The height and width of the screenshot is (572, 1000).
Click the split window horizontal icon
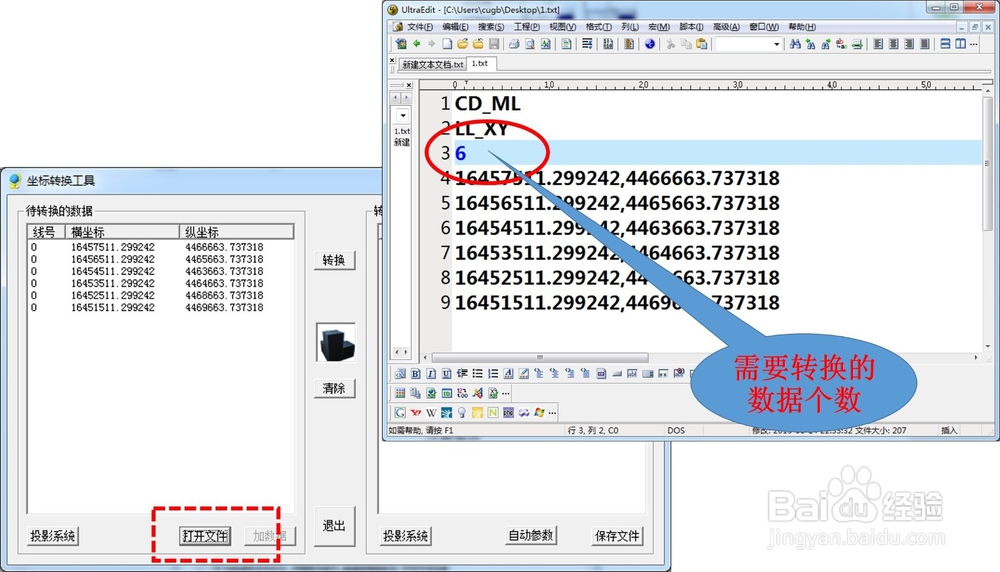tap(945, 44)
